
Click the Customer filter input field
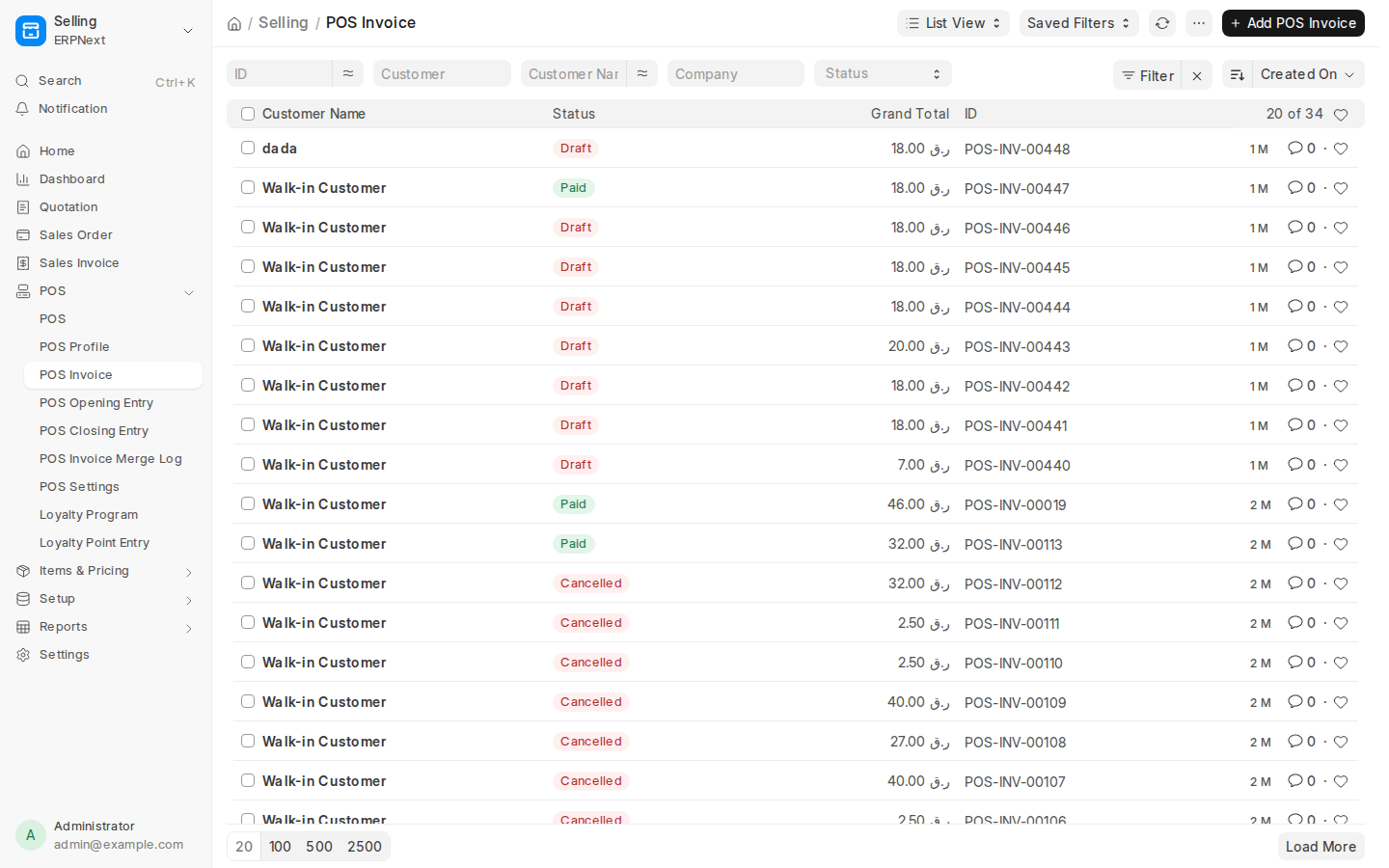click(442, 73)
